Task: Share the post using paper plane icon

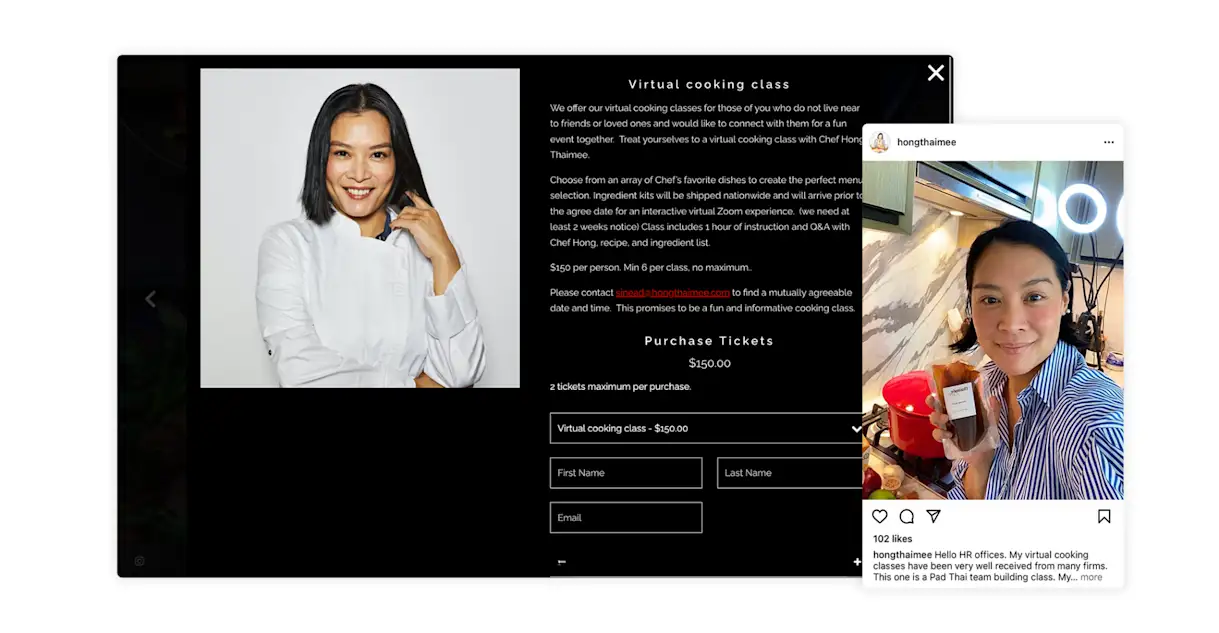Action: coord(934,517)
